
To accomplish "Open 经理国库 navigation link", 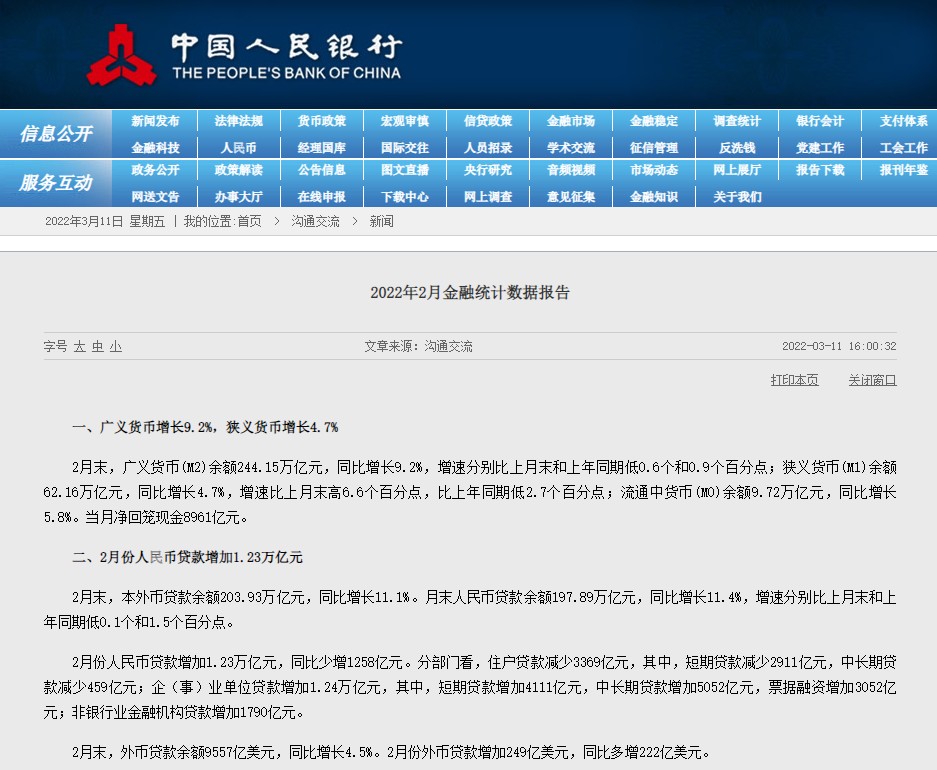I will [x=321, y=148].
